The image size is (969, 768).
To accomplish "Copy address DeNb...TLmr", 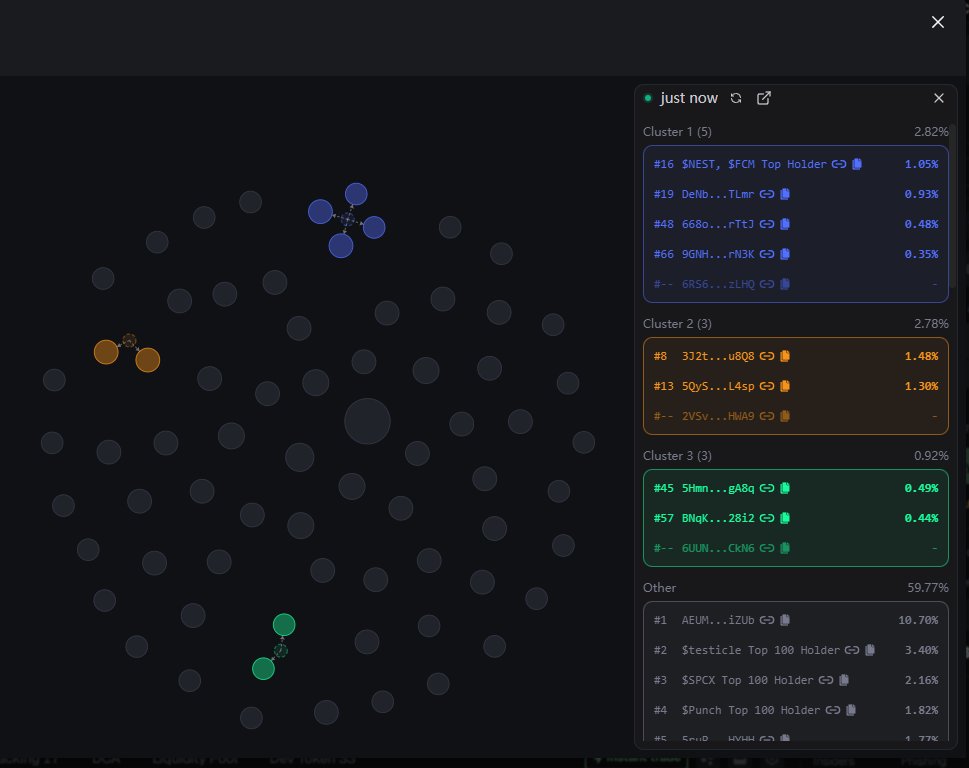I will coord(785,194).
